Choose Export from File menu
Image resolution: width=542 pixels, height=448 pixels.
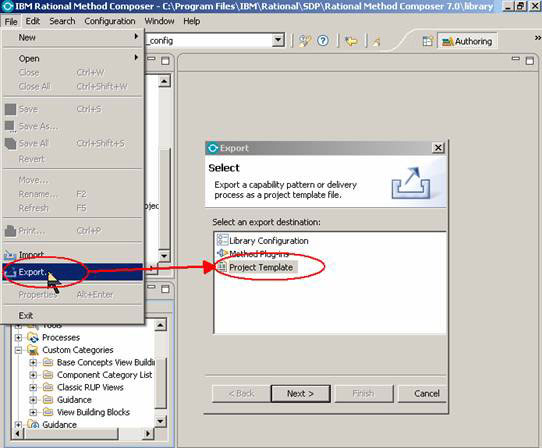coord(73,272)
